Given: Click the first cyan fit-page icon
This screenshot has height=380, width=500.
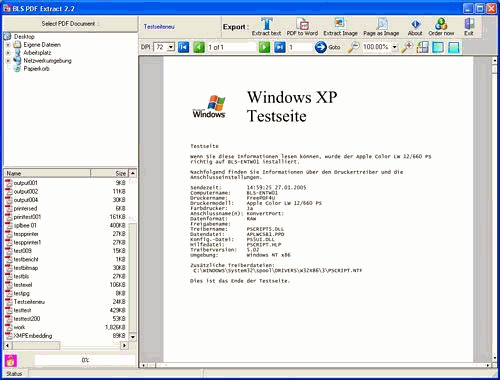Looking at the screenshot, I should [x=438, y=47].
